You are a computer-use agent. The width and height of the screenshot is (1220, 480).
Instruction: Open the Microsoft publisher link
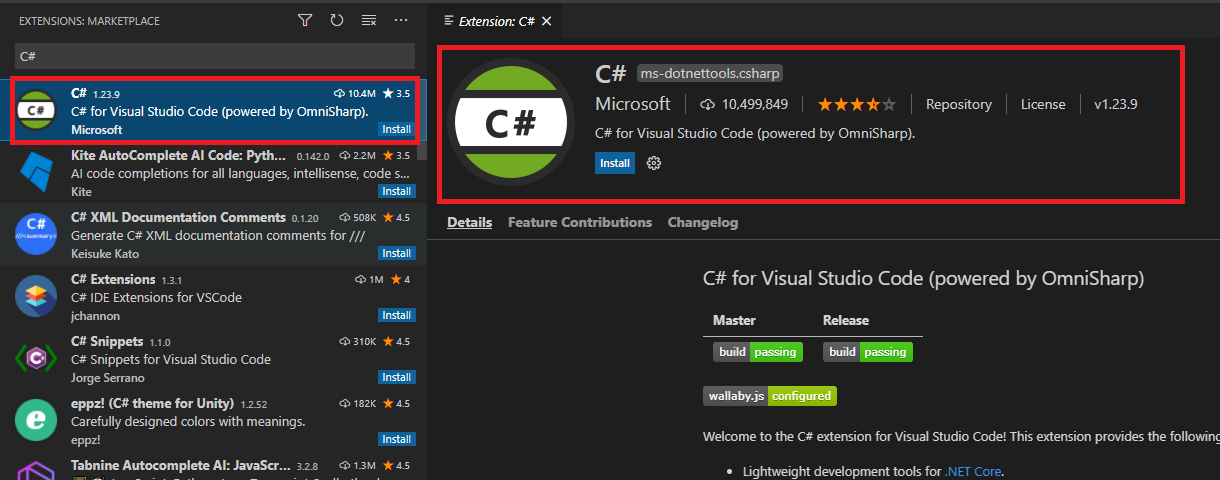click(x=633, y=104)
